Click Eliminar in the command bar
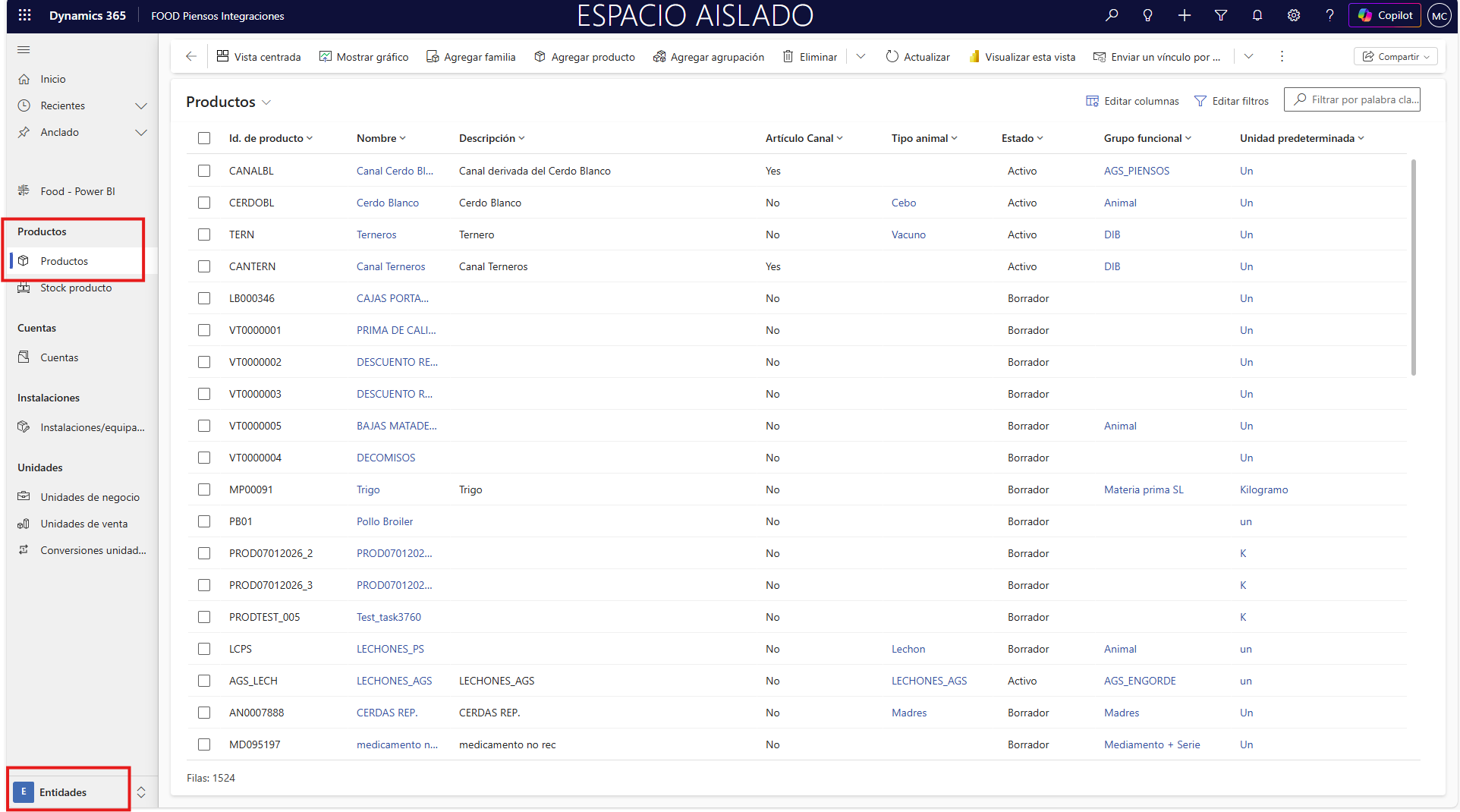The height and width of the screenshot is (812, 1460). click(810, 57)
